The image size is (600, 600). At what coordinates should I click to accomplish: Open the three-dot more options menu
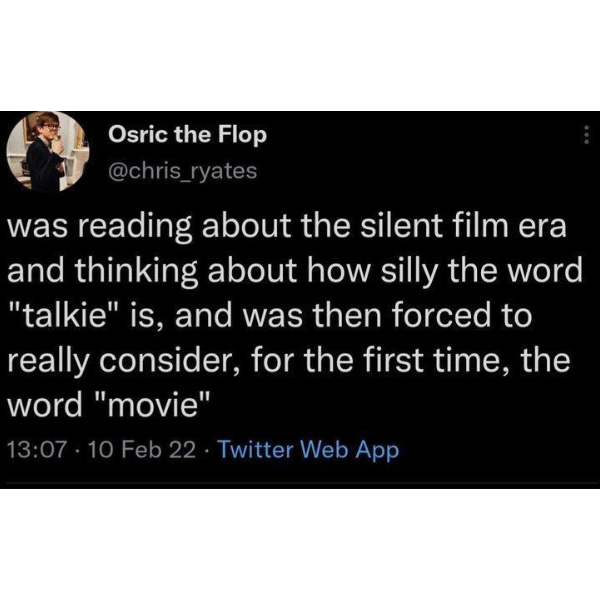(586, 135)
